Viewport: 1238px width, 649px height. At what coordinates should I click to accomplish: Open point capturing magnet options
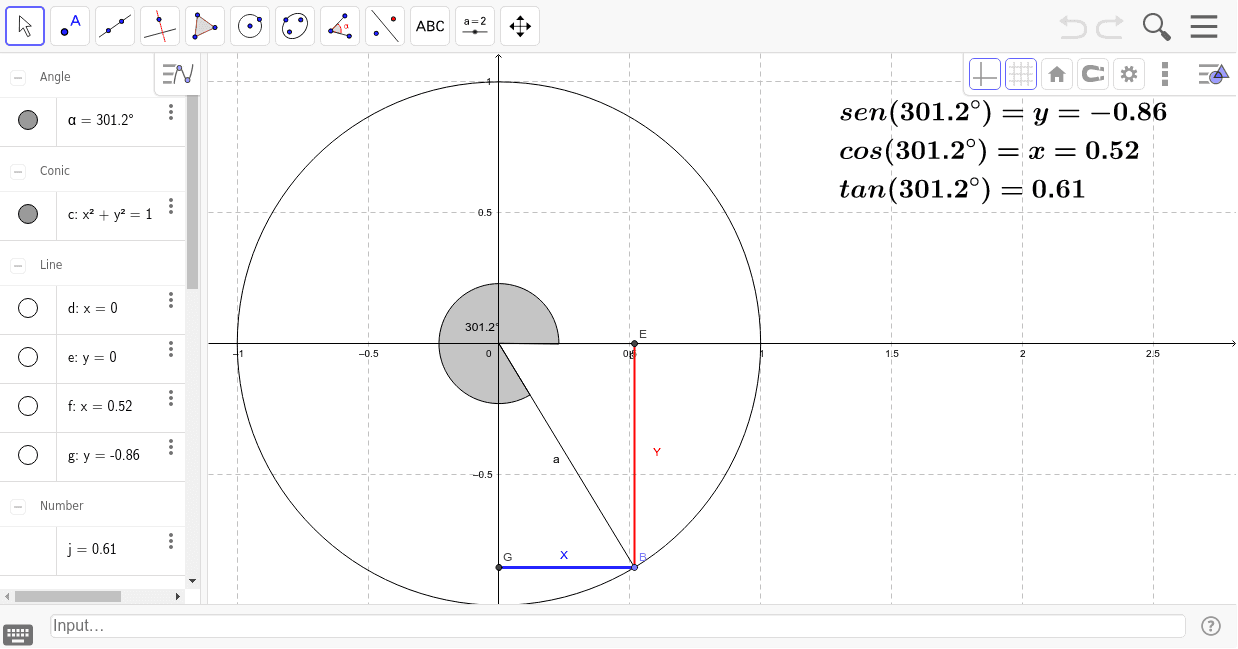coord(1092,74)
